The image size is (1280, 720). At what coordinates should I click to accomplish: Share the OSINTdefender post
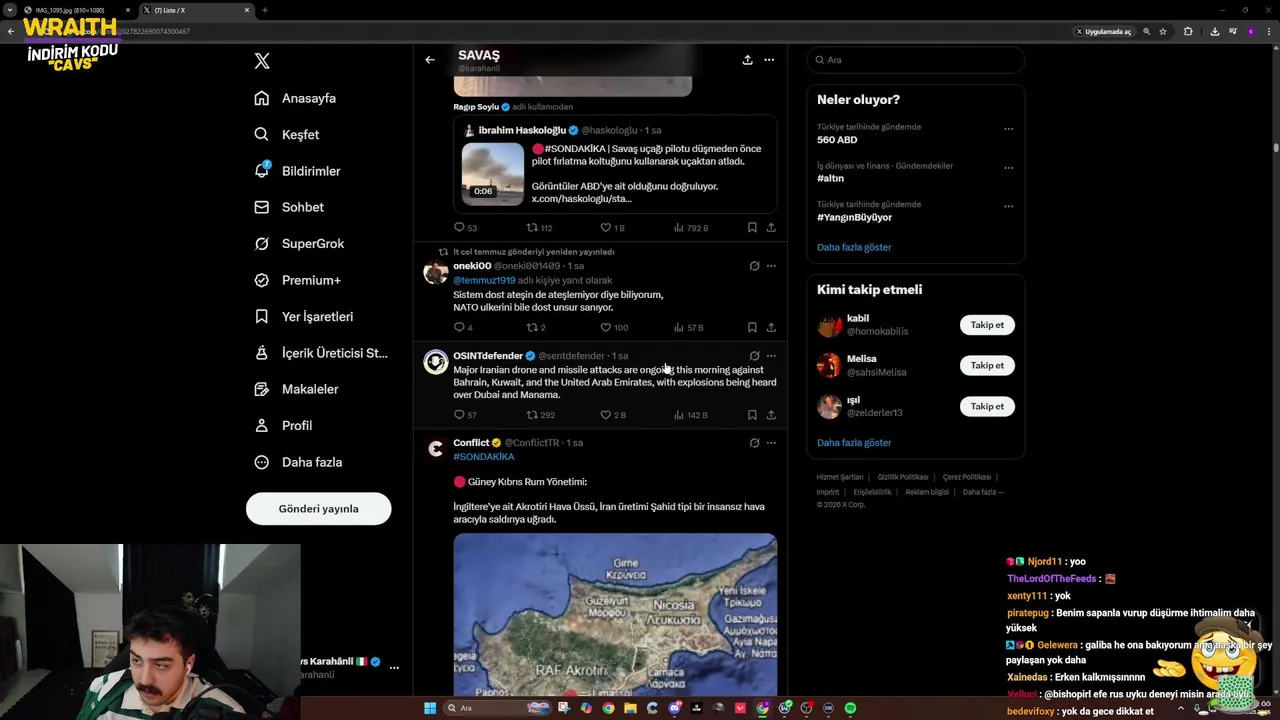pos(771,415)
